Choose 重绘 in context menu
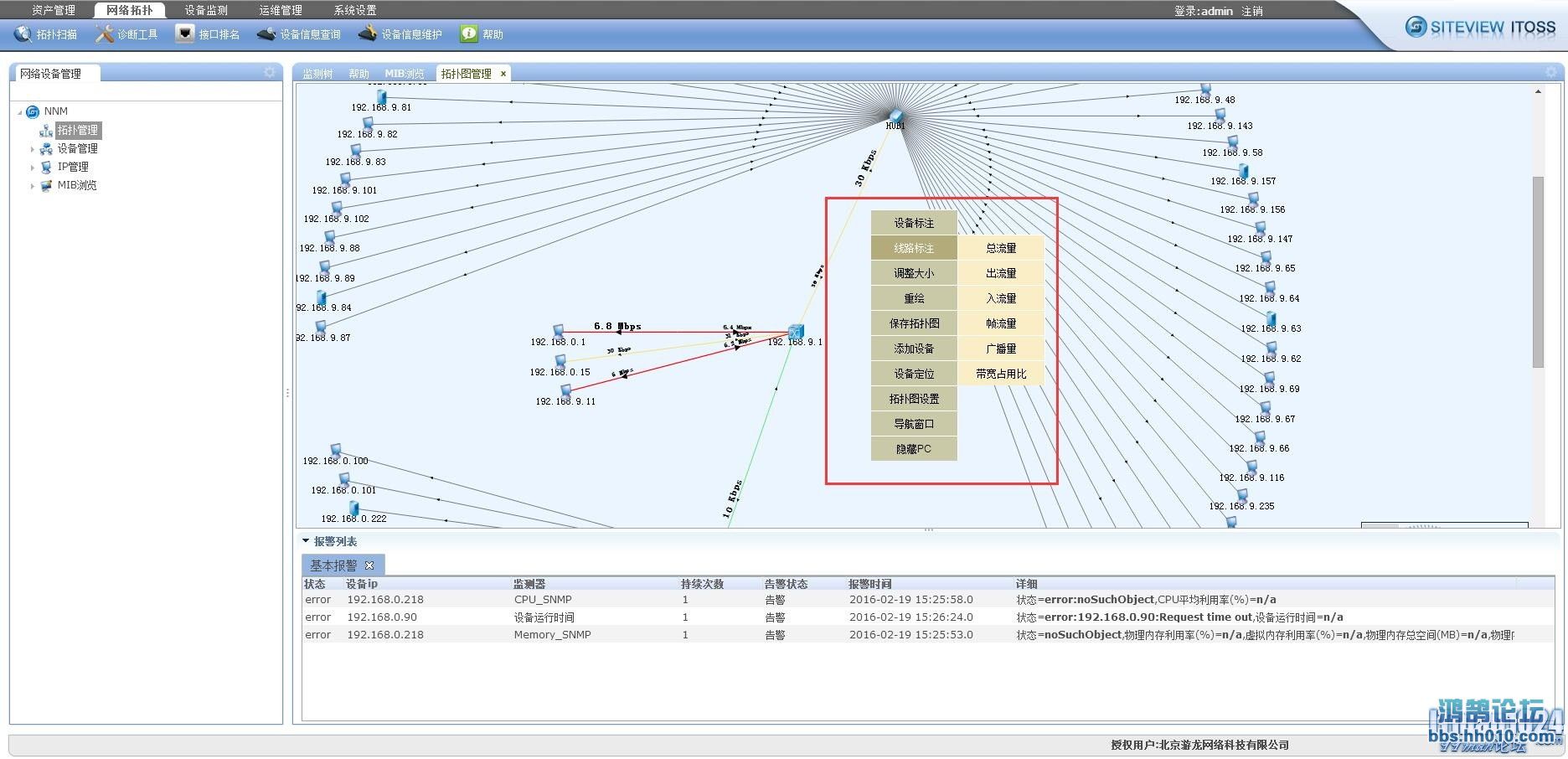 (914, 298)
